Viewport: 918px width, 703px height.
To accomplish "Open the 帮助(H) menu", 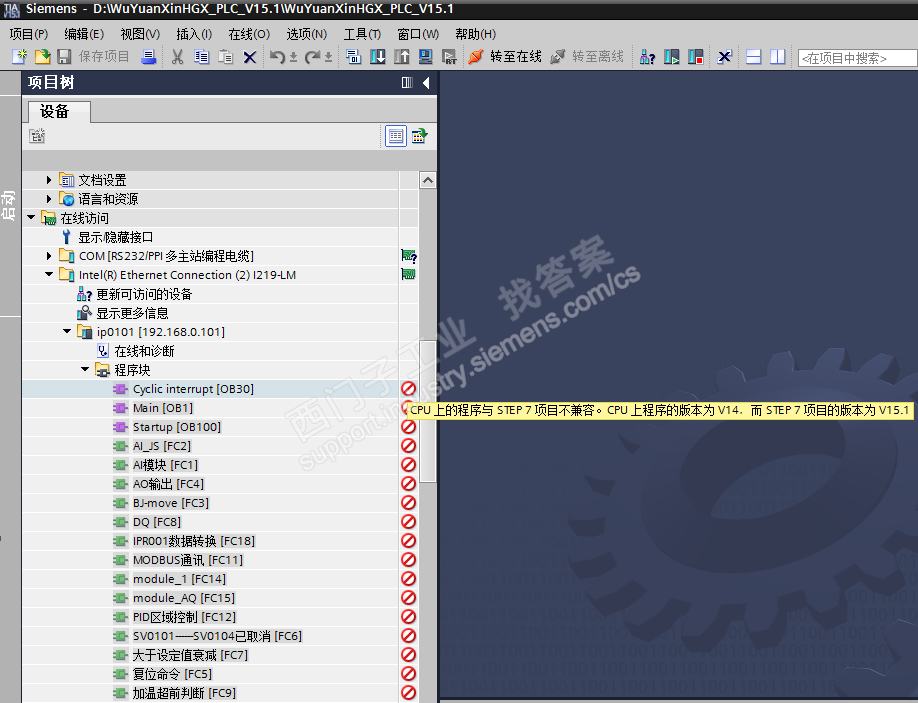I will click(x=475, y=34).
